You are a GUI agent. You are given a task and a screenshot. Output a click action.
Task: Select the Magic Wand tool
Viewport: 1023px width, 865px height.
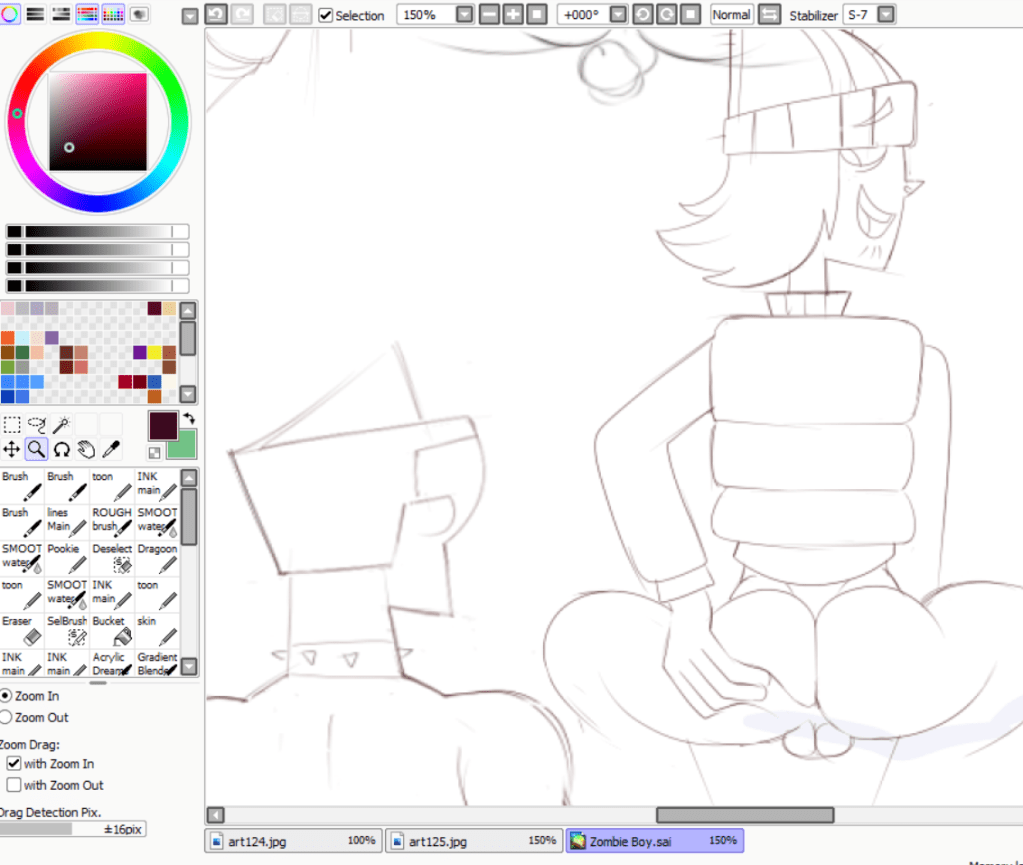[x=62, y=425]
